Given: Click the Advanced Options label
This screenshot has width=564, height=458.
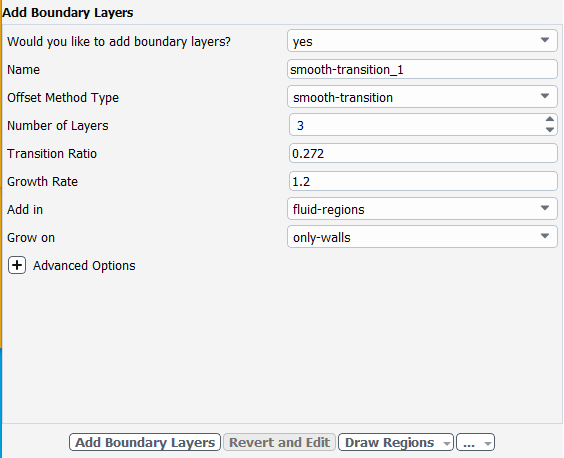Looking at the screenshot, I should (x=84, y=266).
